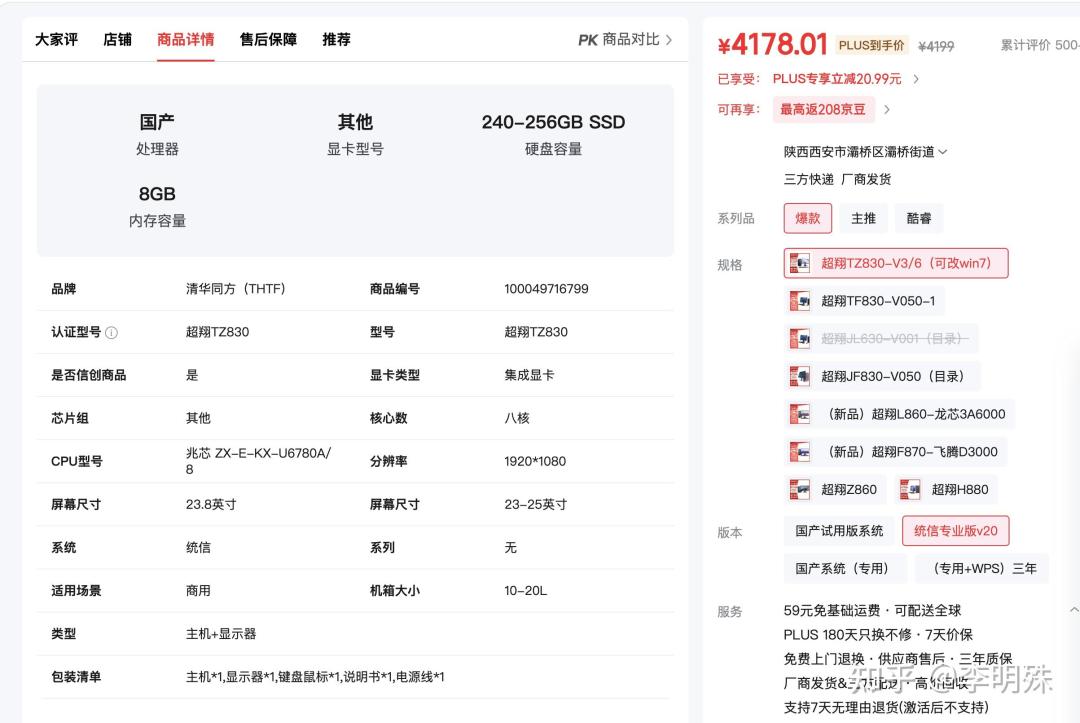The height and width of the screenshot is (723, 1080).
Task: Open PLUS专享立减20.99元 discount details
Action: pos(837,79)
